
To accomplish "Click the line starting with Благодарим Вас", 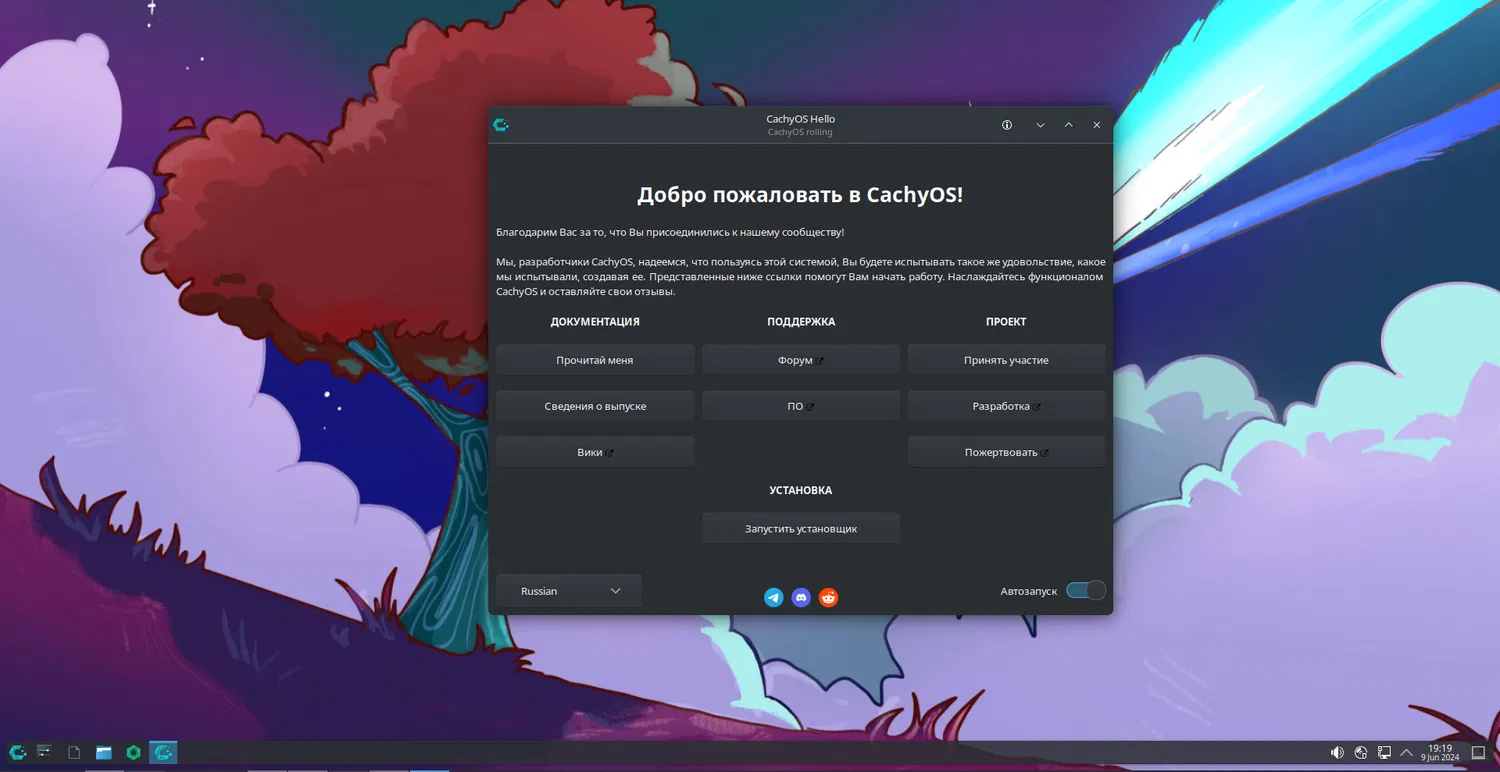I will pos(670,232).
